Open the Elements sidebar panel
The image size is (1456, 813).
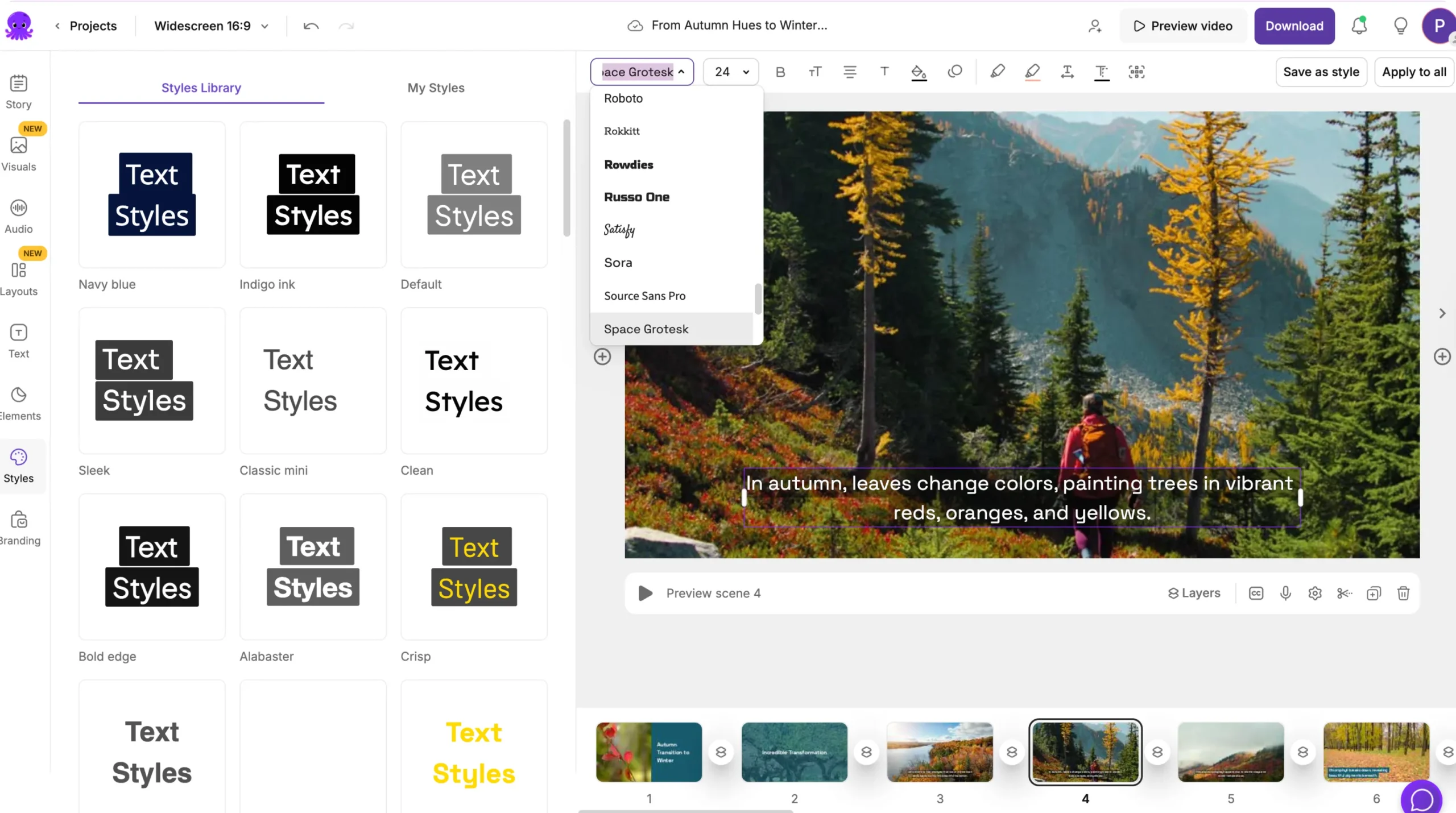coord(19,404)
